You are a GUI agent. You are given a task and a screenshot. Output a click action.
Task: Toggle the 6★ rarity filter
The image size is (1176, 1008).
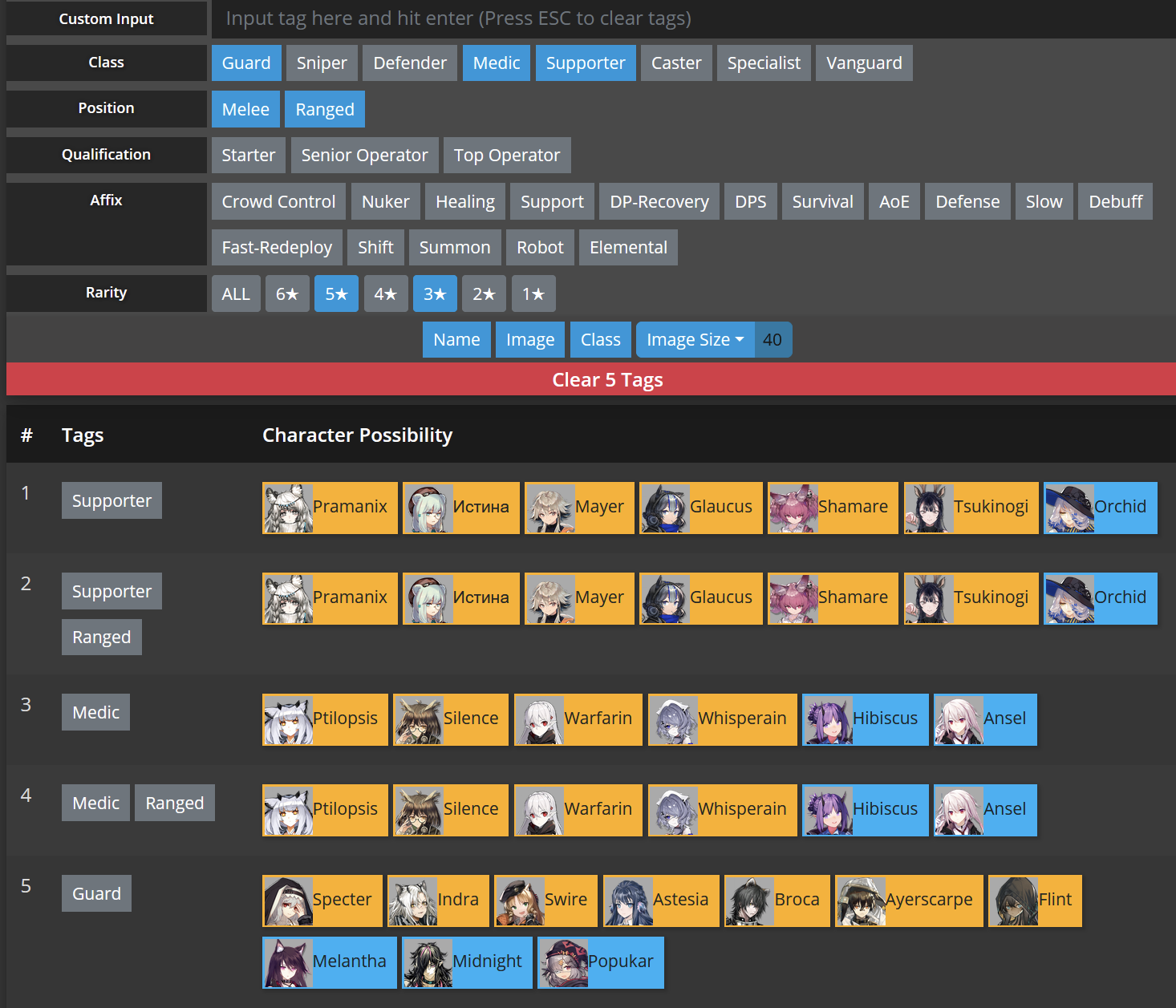pos(287,293)
